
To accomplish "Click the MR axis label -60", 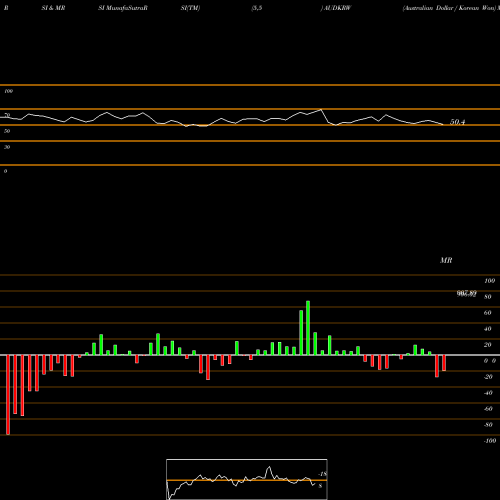I will coord(488,409).
